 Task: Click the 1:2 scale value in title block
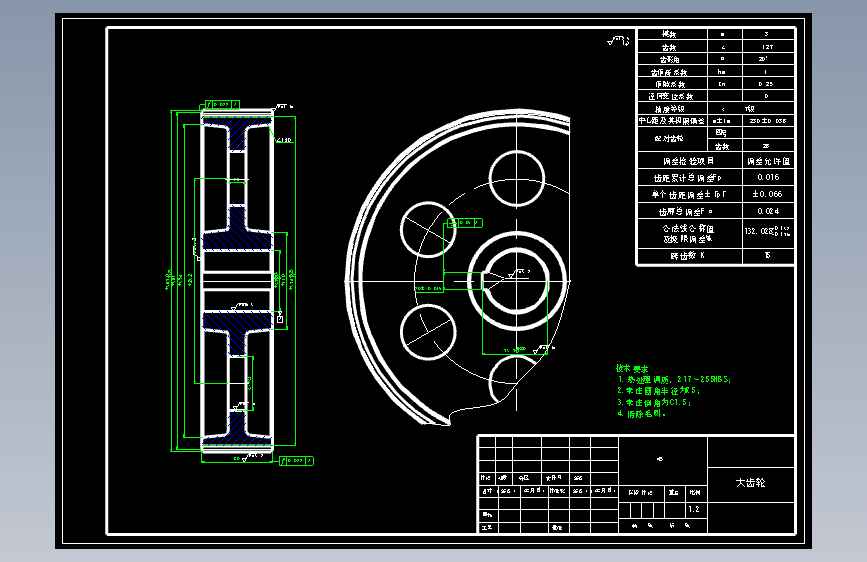click(x=694, y=509)
